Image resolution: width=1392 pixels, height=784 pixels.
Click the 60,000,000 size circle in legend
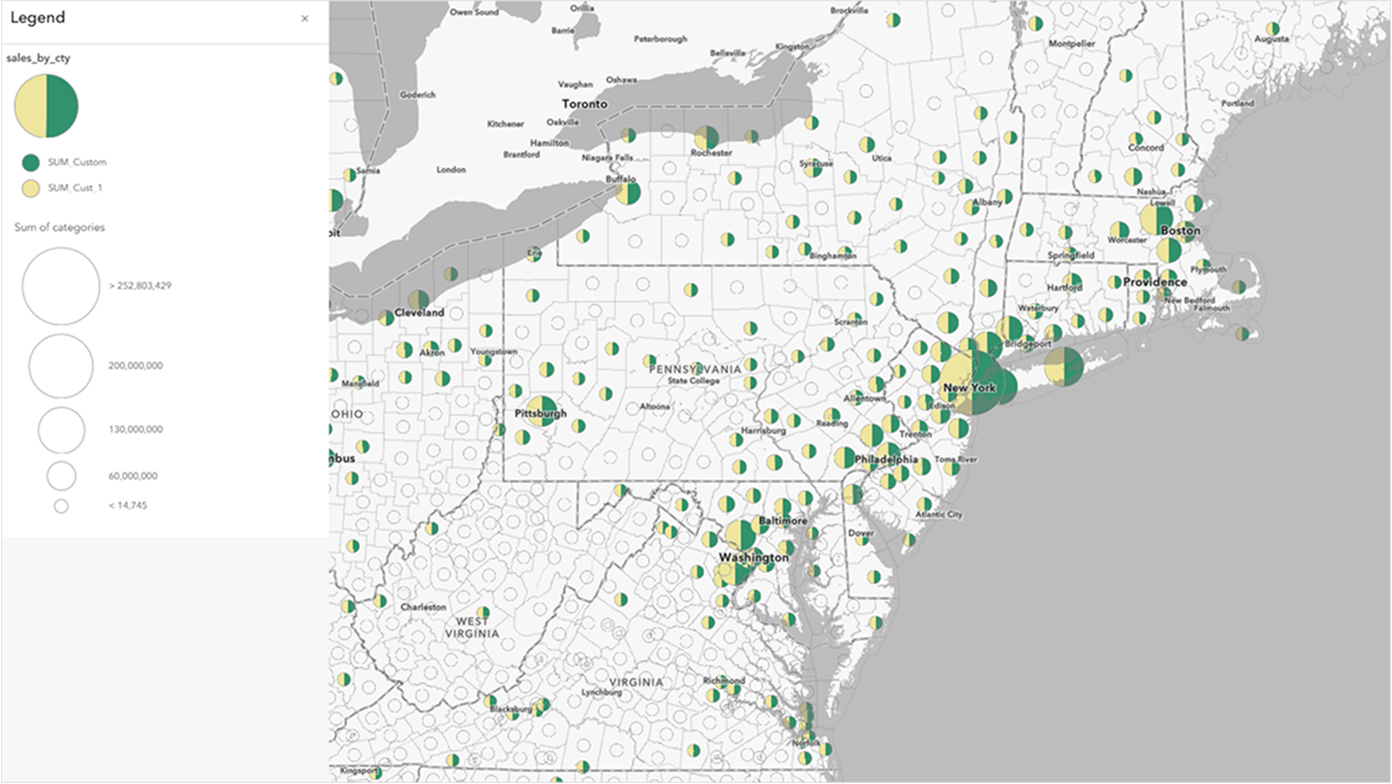[x=60, y=475]
